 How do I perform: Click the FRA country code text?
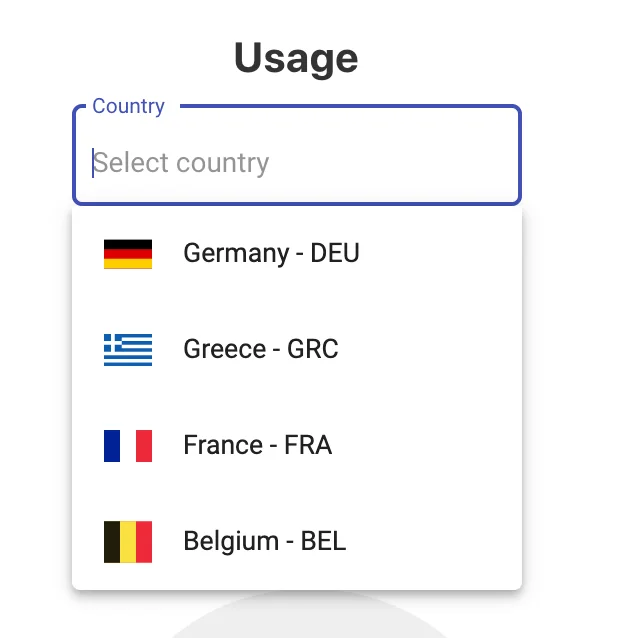[308, 445]
